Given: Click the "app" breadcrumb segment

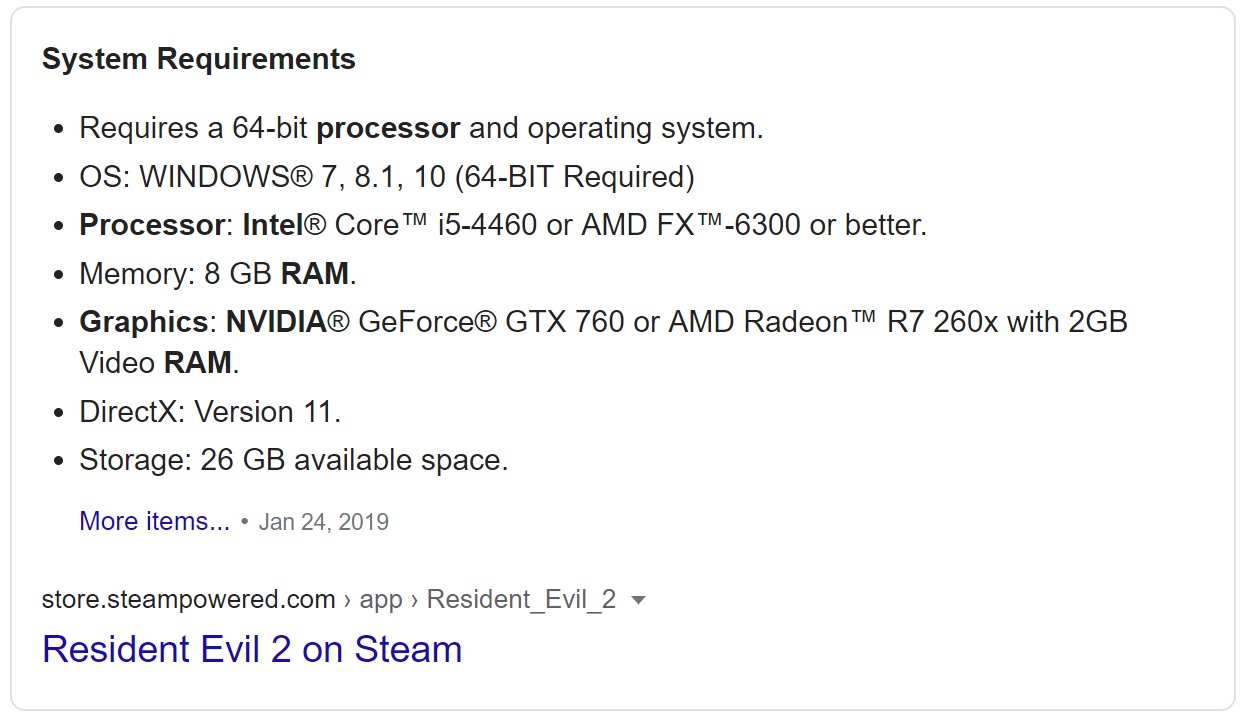Looking at the screenshot, I should point(380,599).
